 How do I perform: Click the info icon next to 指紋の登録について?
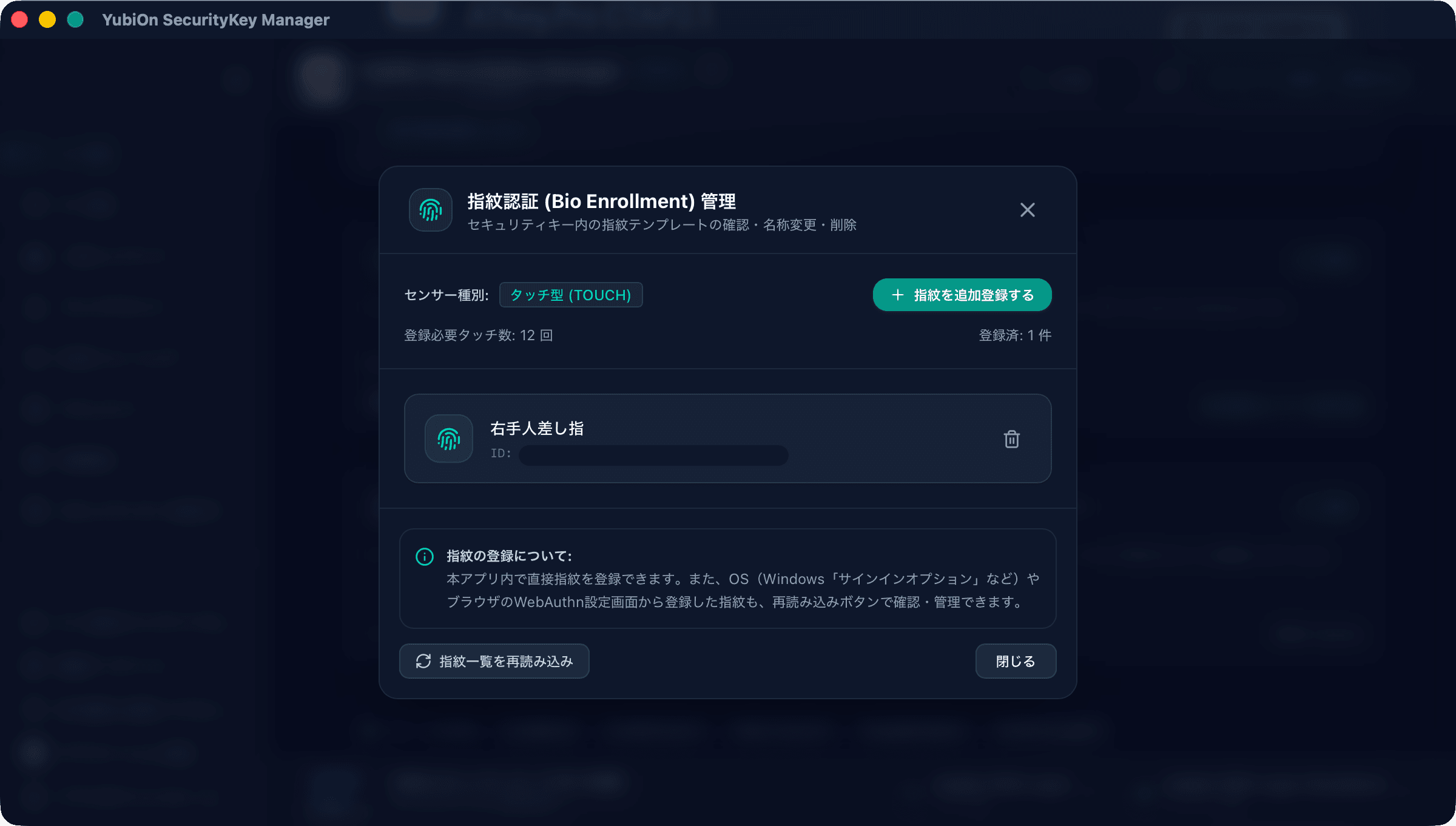click(x=425, y=556)
